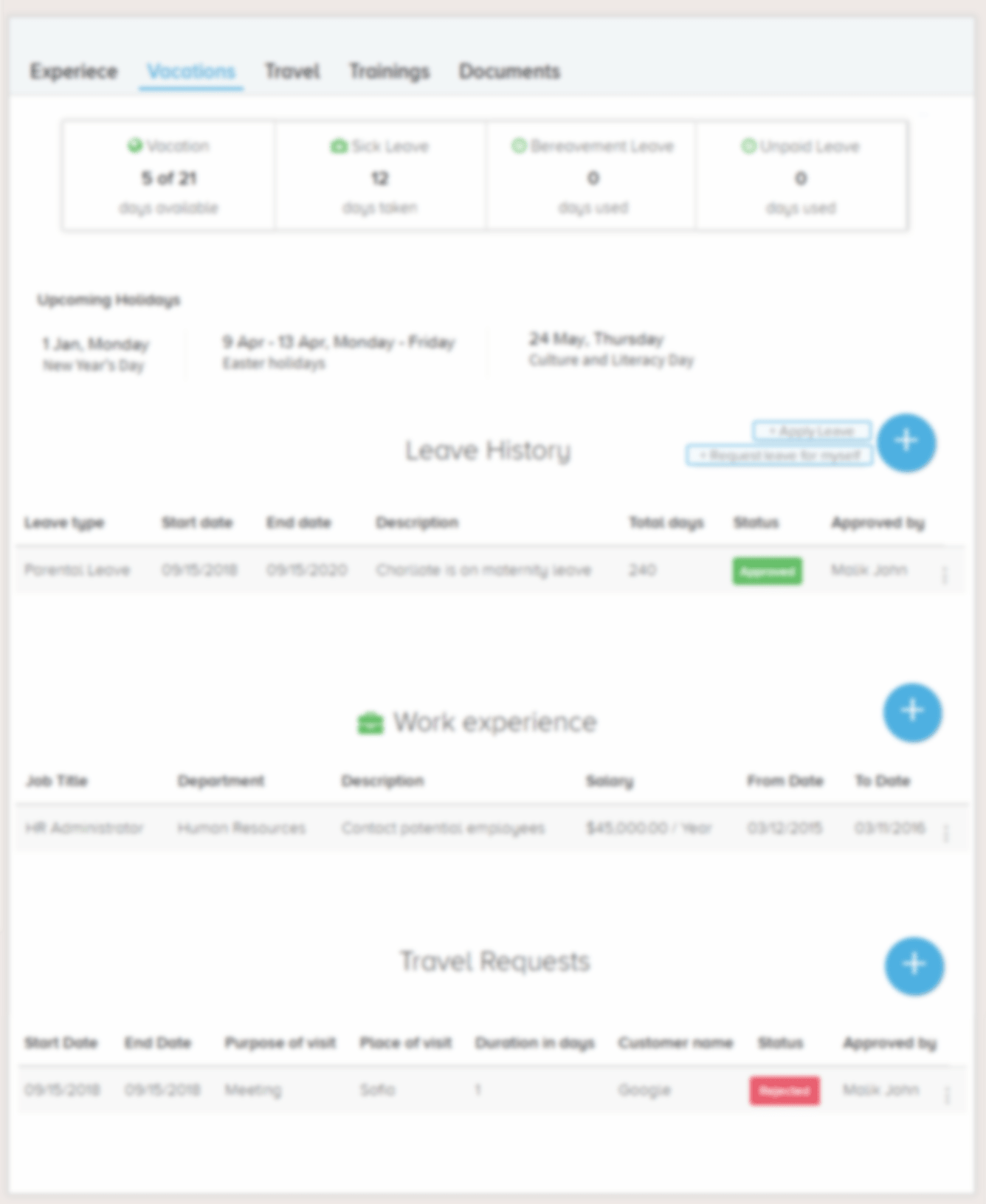
Task: Click the leave description about maternity leave
Action: 483,570
